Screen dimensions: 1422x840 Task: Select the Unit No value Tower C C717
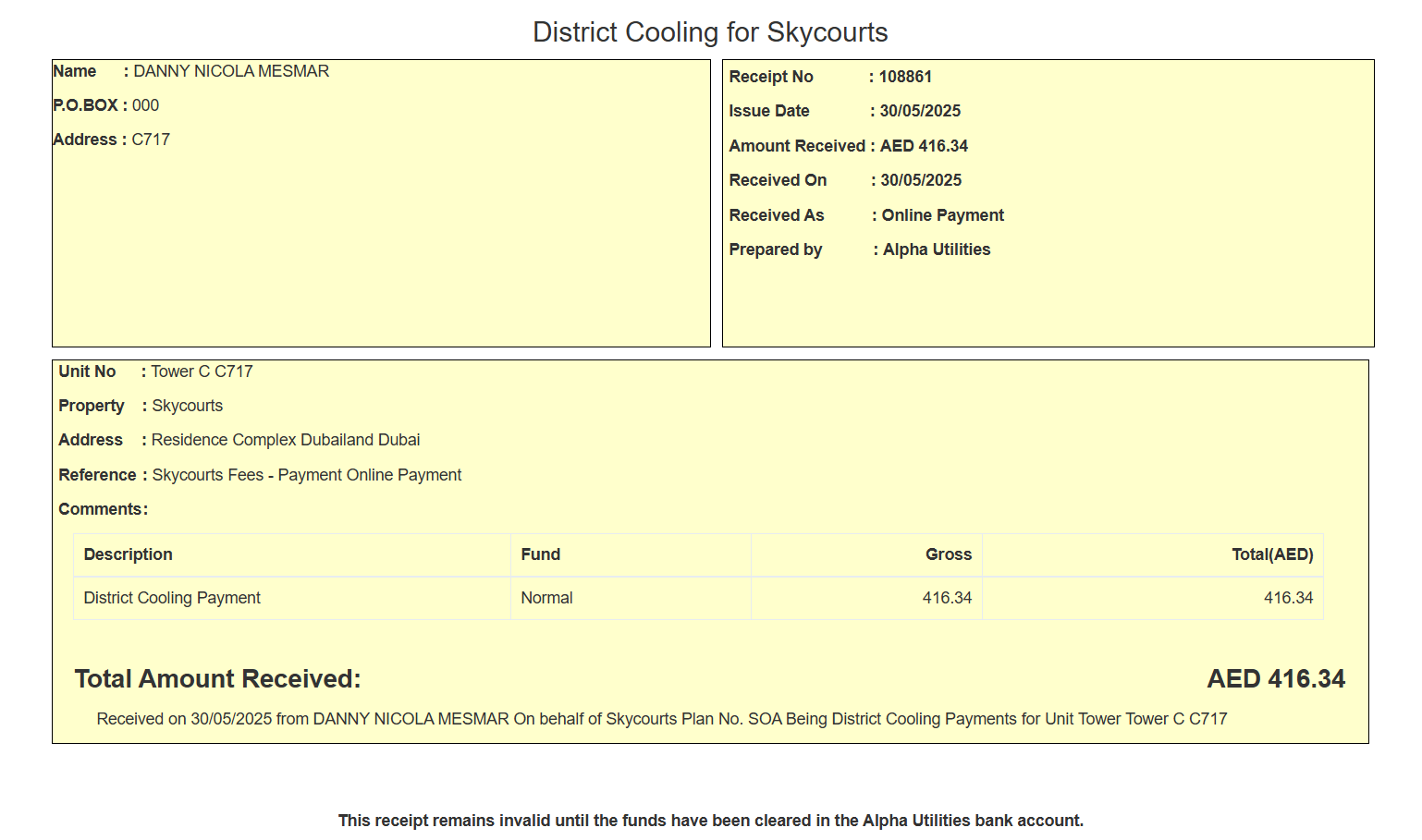click(x=202, y=371)
